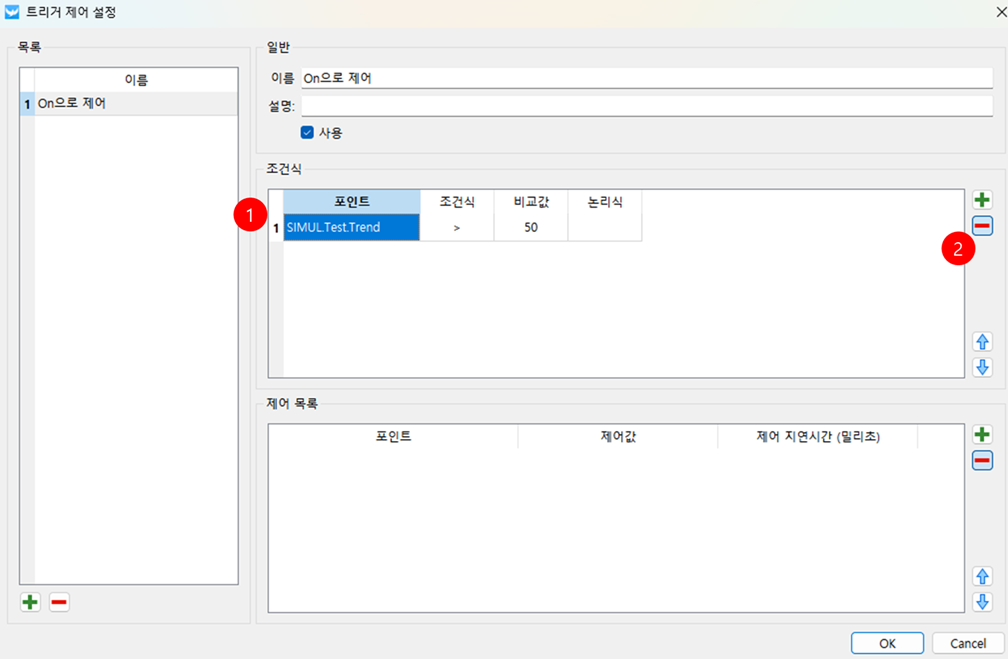Viewport: 1008px width, 659px height.
Task: Select SIMUL.Test.Trend point cell
Action: [351, 228]
